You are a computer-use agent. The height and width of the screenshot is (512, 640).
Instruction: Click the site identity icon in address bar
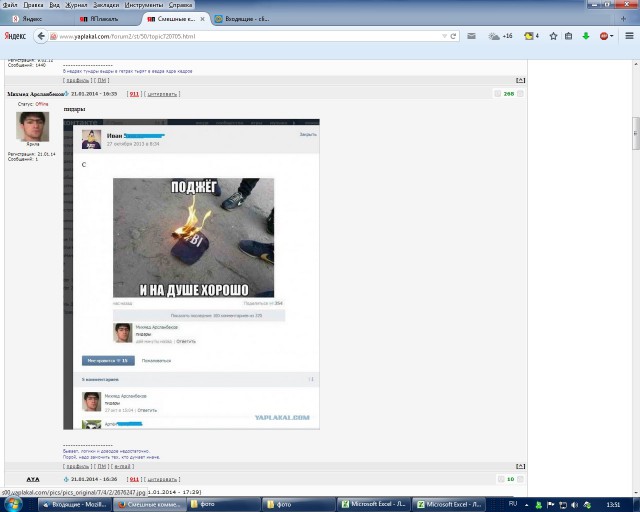tap(53, 36)
